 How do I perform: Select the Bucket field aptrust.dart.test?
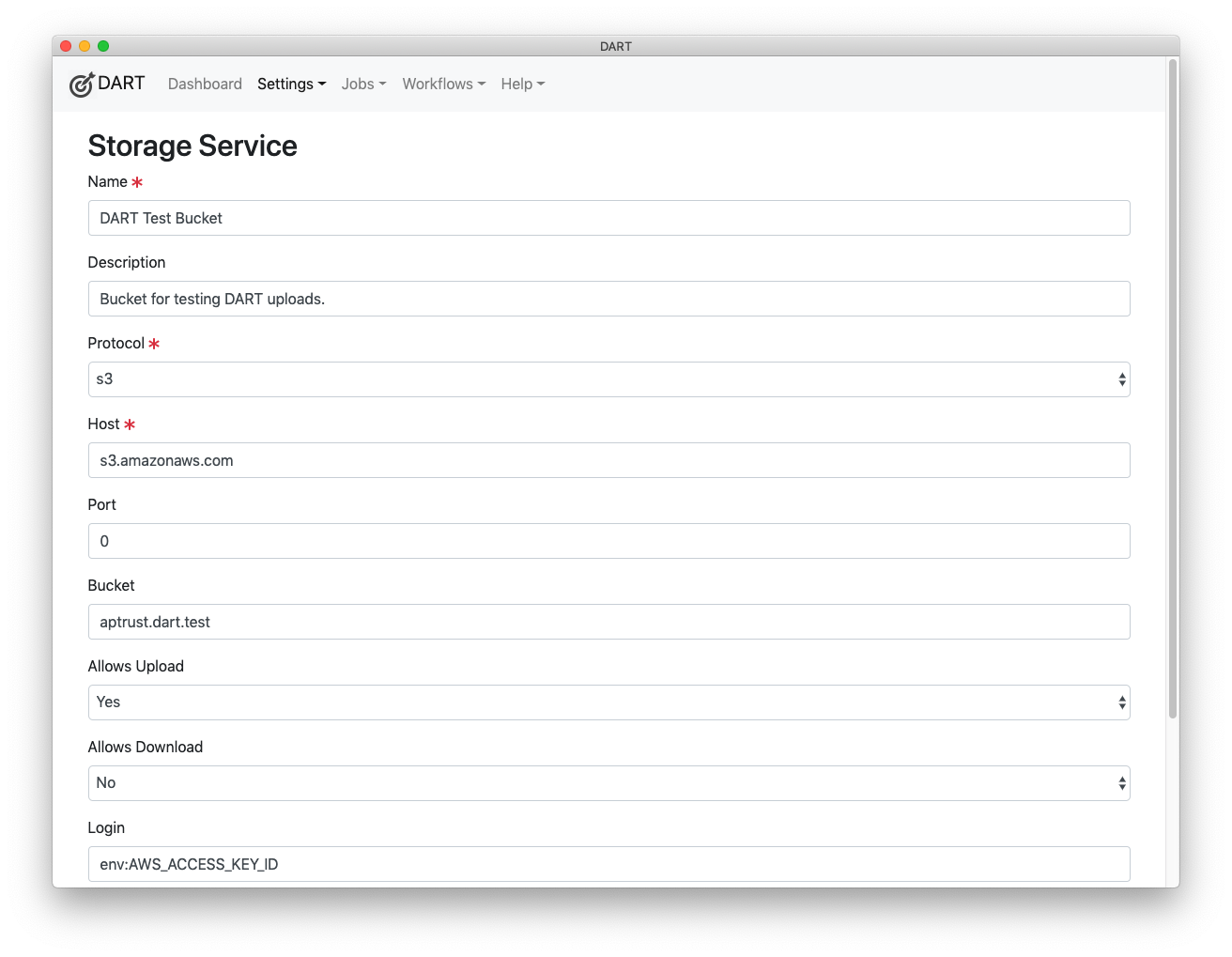[608, 622]
